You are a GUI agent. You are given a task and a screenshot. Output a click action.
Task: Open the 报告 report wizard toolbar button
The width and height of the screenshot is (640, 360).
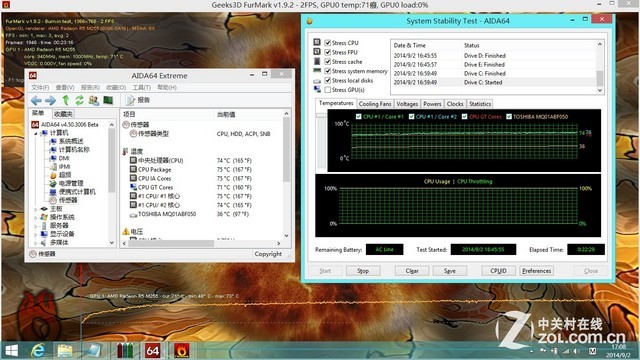(138, 100)
